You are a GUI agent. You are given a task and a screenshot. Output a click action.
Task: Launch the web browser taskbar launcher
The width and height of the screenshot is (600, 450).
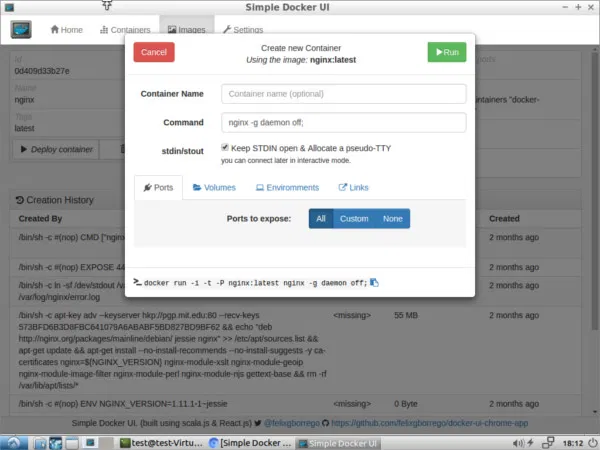pyautogui.click(x=56, y=443)
